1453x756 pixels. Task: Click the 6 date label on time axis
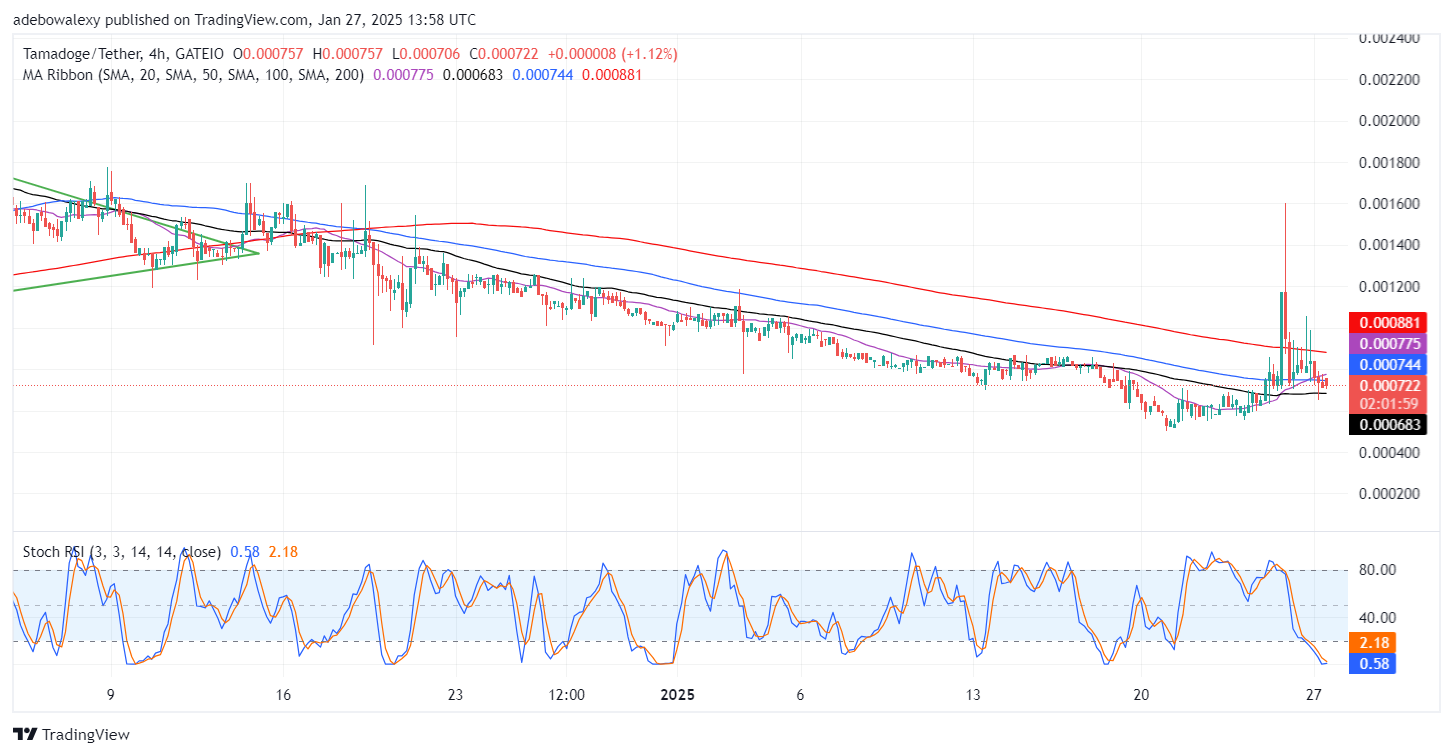coord(800,694)
